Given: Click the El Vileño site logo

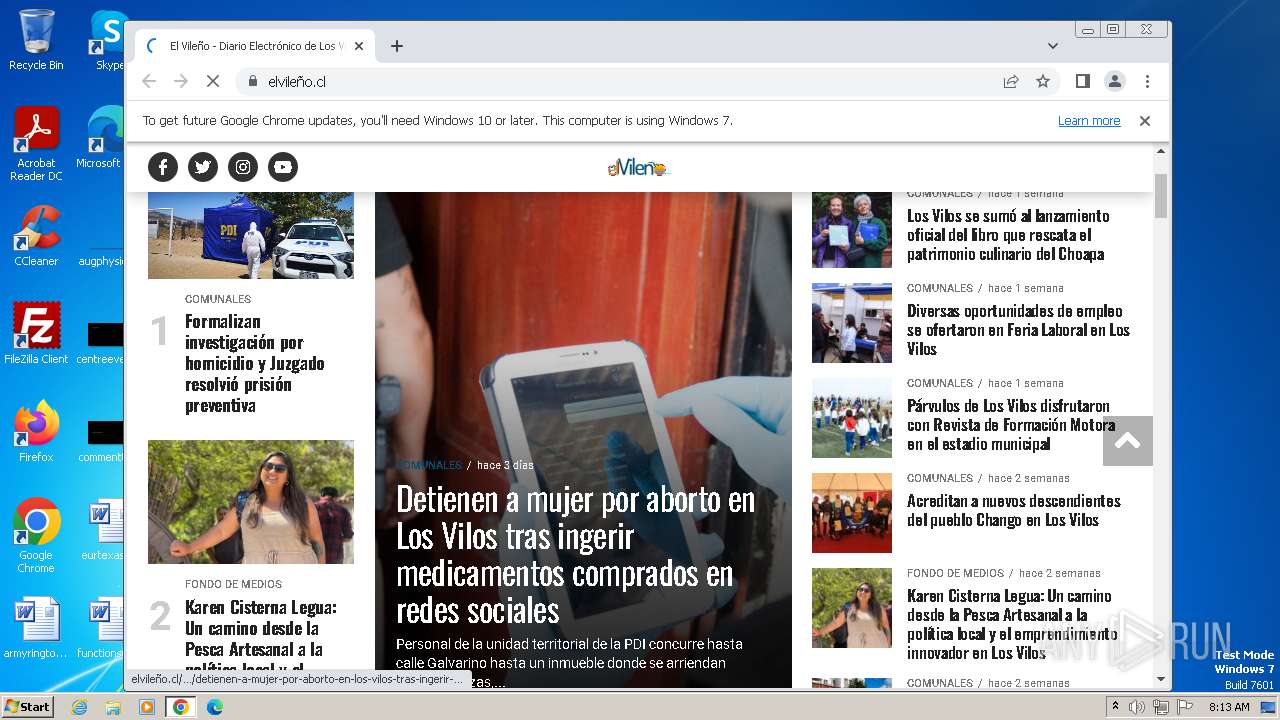Looking at the screenshot, I should tap(638, 168).
